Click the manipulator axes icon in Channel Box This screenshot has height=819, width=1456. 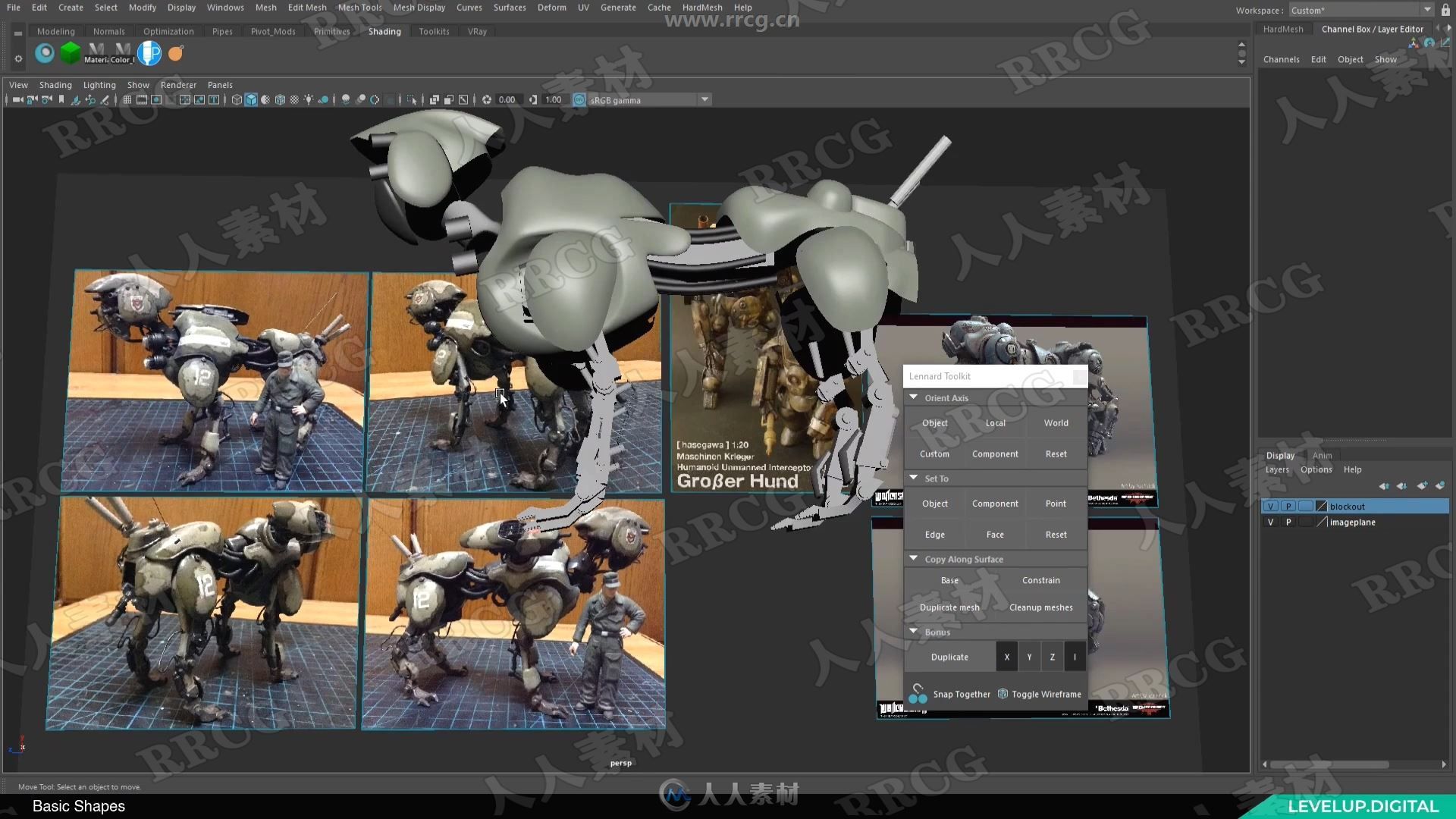pyautogui.click(x=1414, y=42)
